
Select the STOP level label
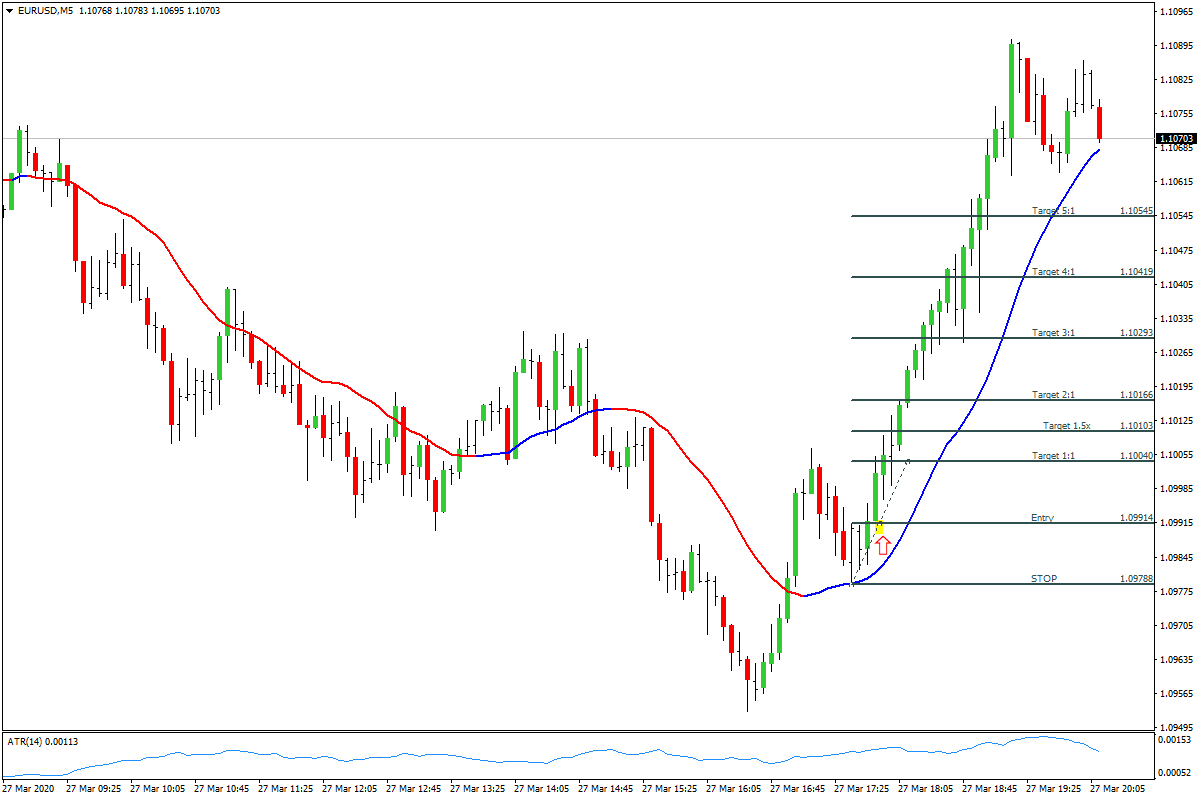point(1044,579)
